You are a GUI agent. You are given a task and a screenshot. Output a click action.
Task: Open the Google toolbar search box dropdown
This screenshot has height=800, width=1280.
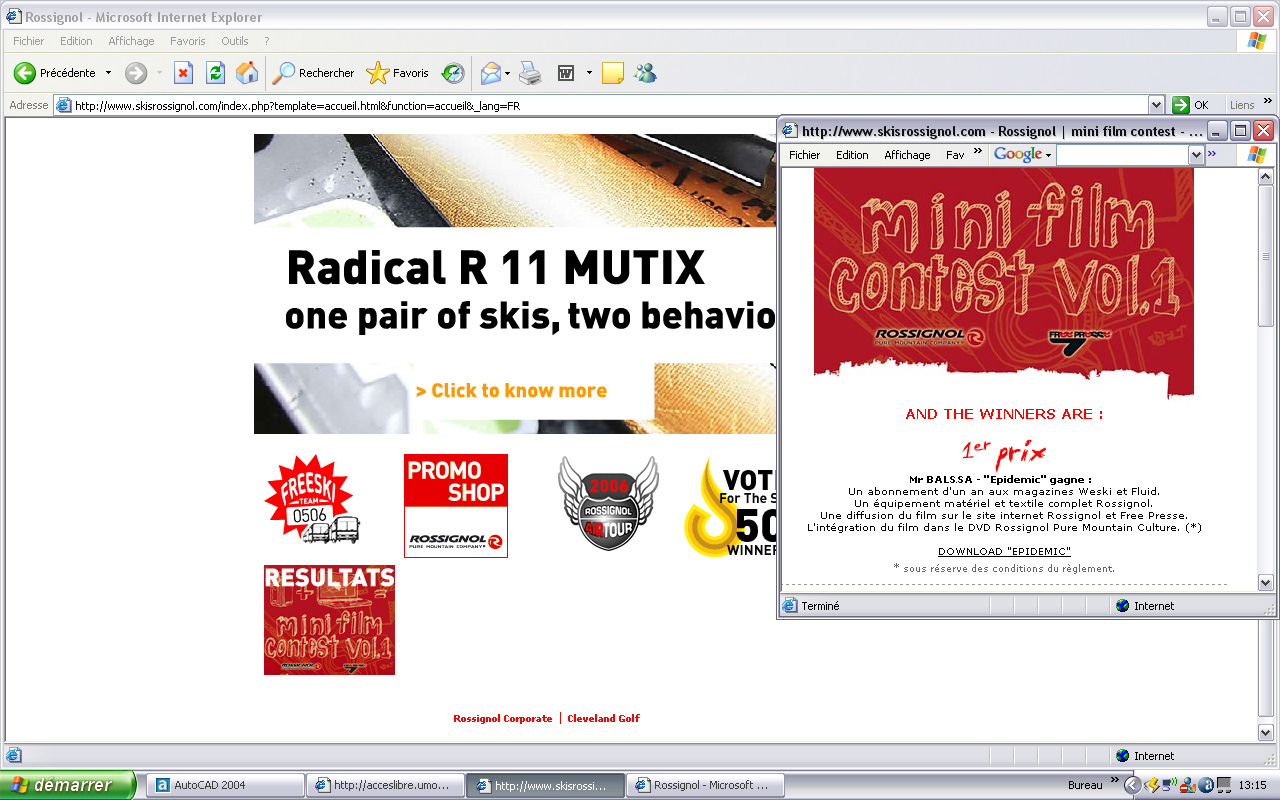[x=1195, y=155]
